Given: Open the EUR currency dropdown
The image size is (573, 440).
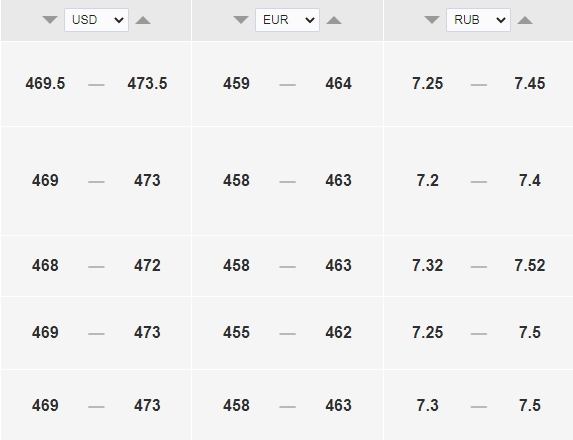Looking at the screenshot, I should [x=287, y=20].
